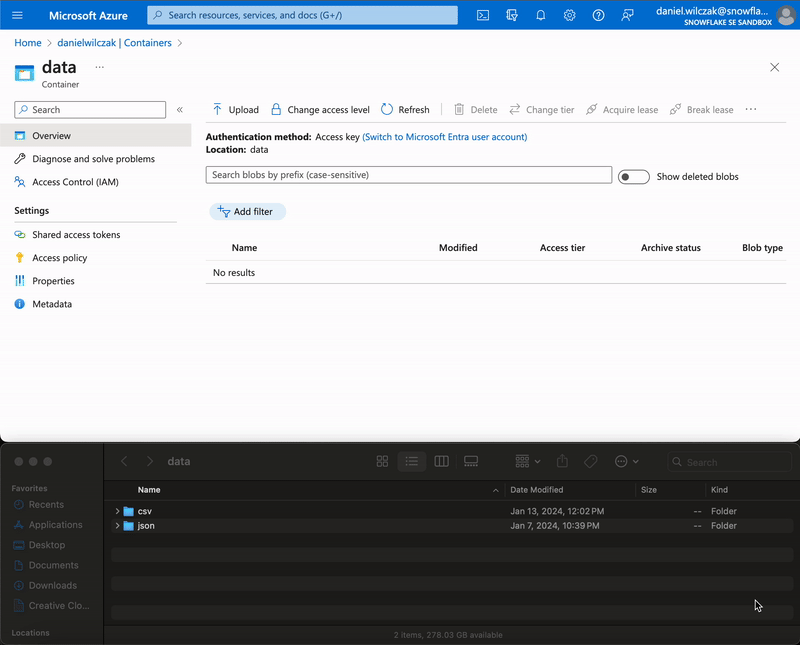Viewport: 800px width, 645px height.
Task: Open the Finder action ellipsis dropdown
Action: coord(627,461)
